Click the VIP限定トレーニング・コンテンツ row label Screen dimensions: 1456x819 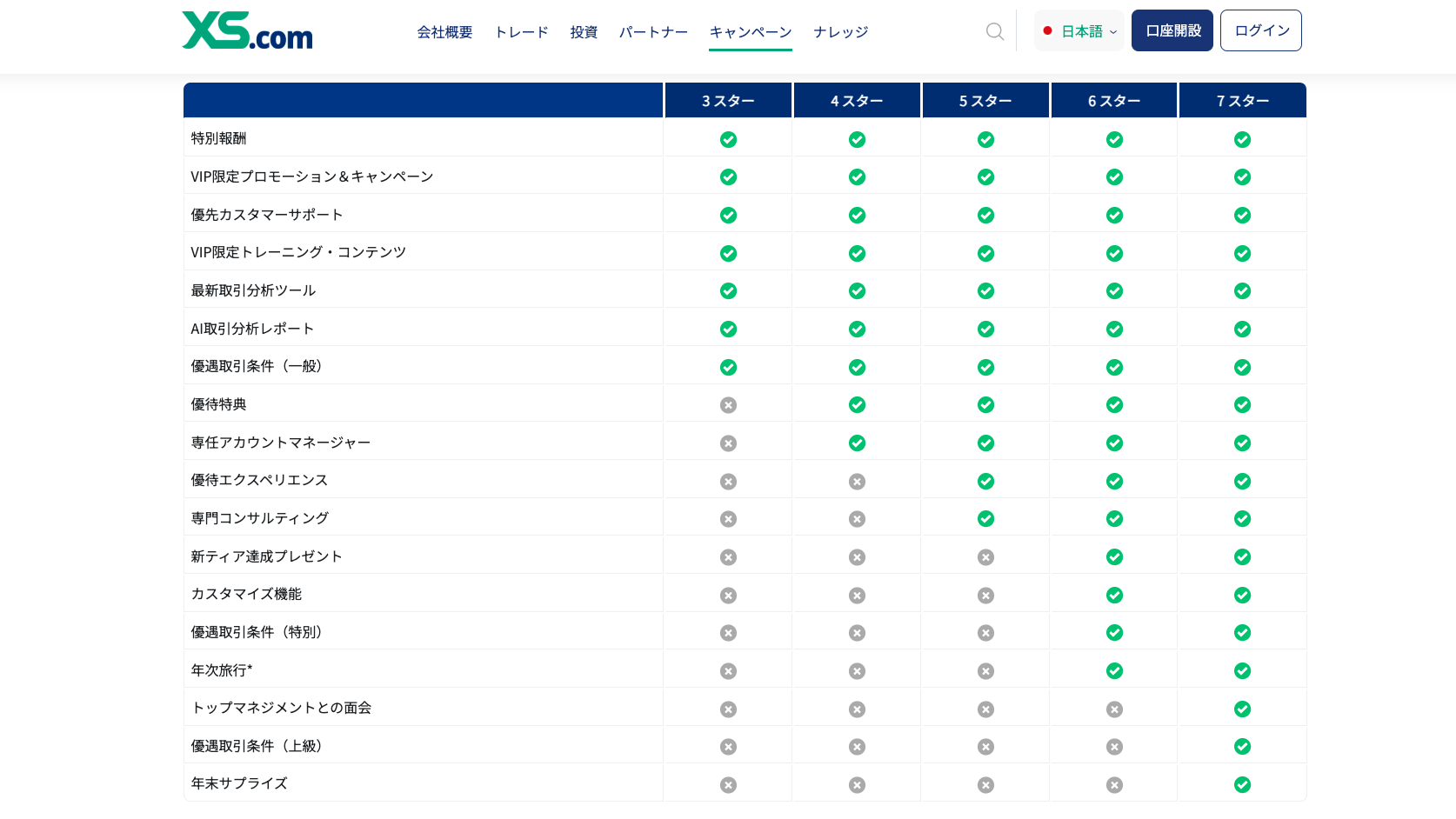point(298,252)
